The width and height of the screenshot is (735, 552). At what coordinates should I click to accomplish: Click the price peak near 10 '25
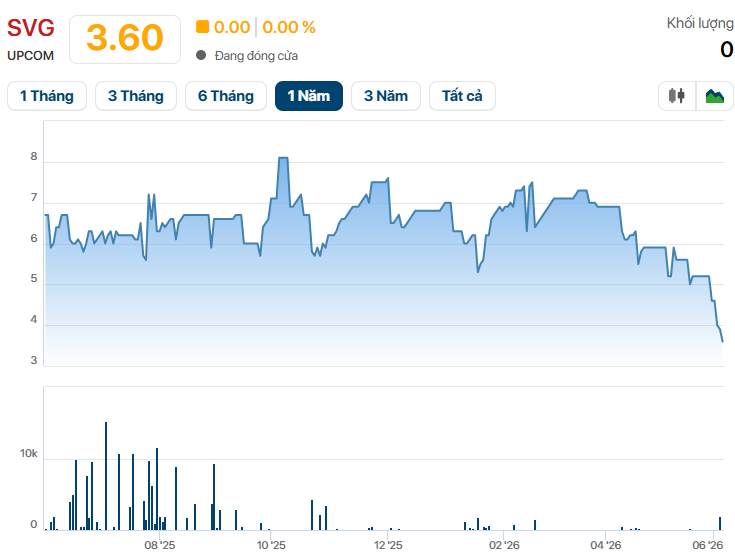click(283, 158)
